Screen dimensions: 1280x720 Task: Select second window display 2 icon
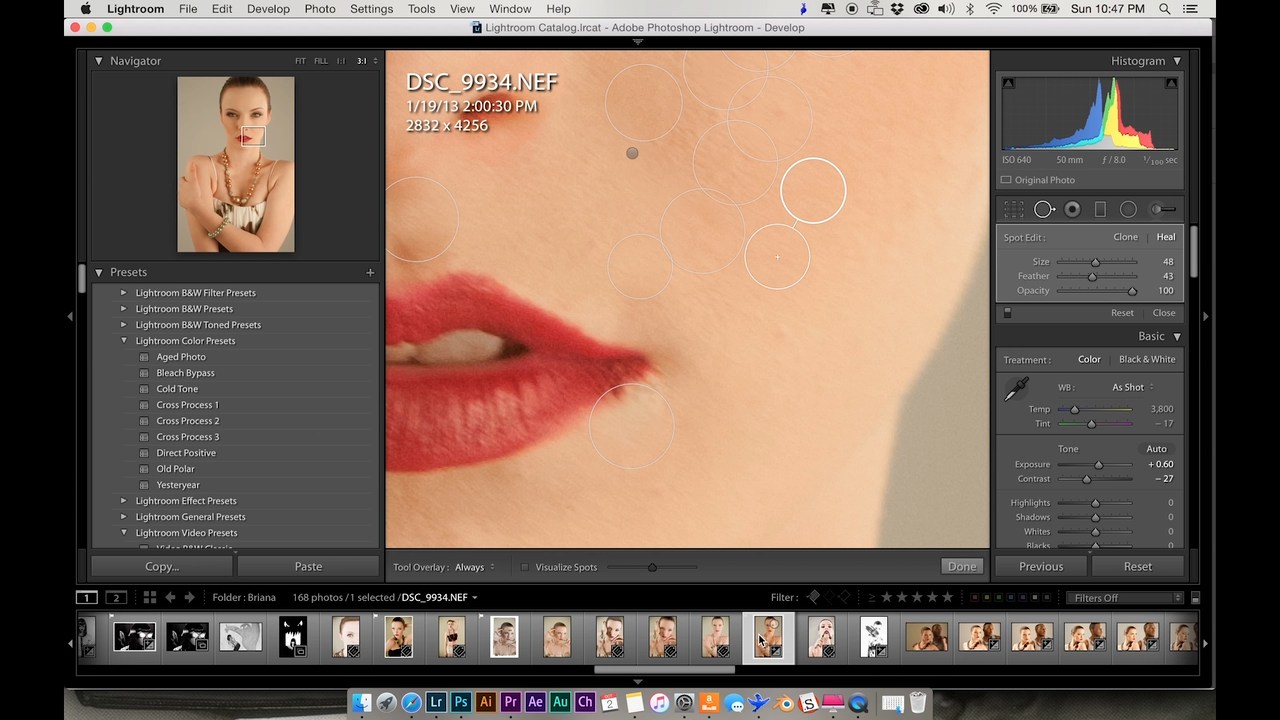click(x=116, y=597)
